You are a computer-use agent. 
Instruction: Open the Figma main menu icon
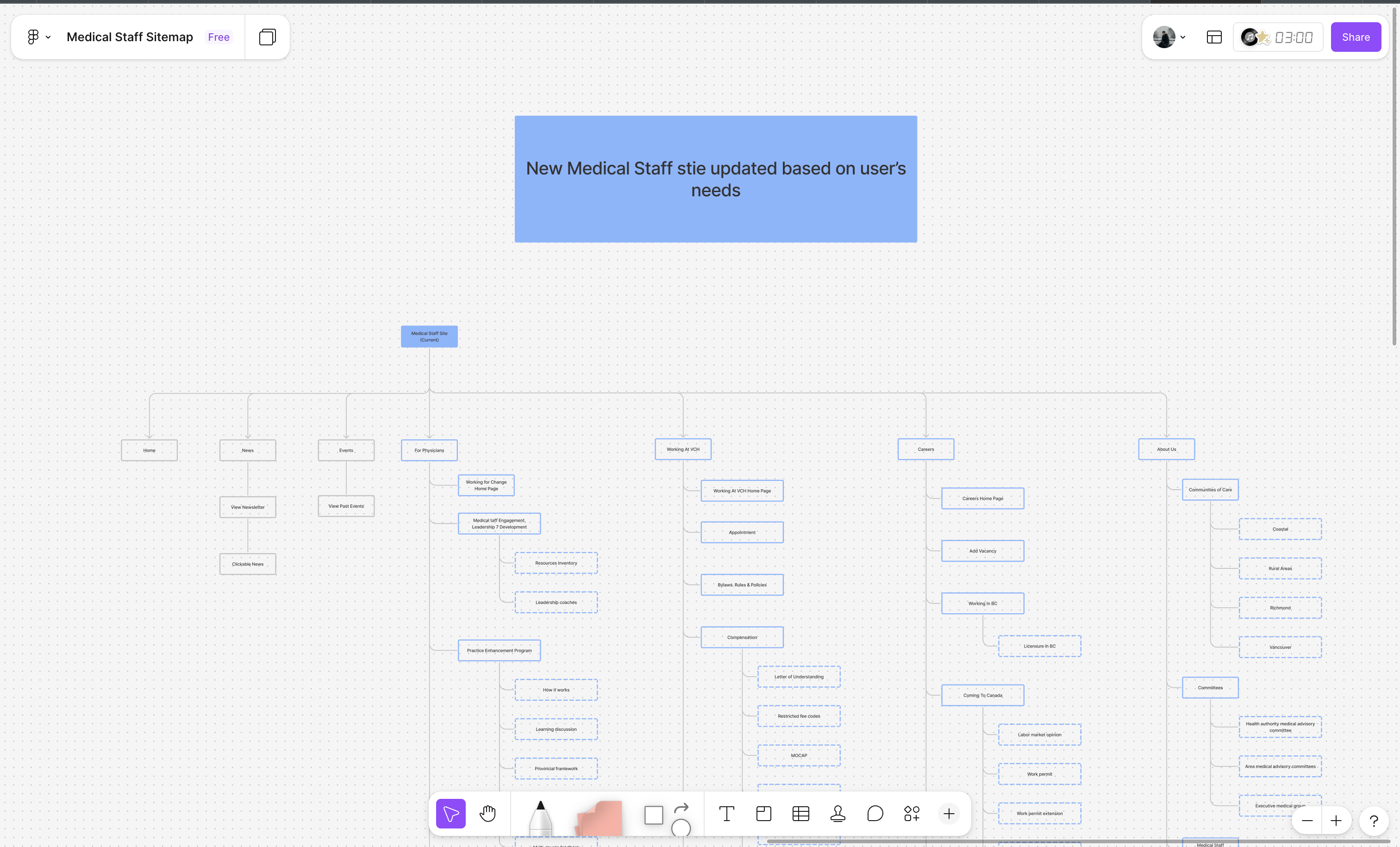coord(33,37)
